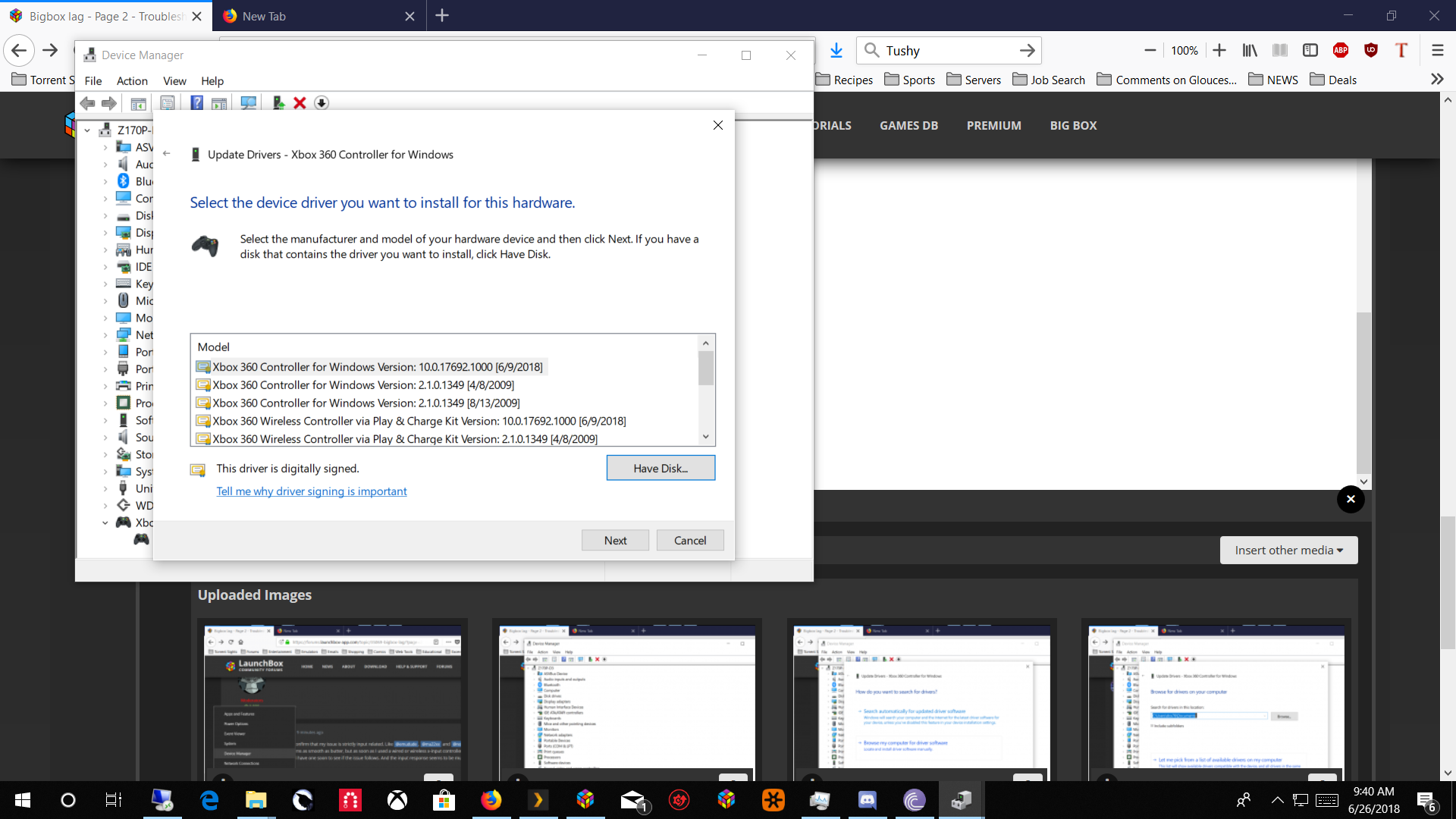Click the Next button in the wizard
The height and width of the screenshot is (819, 1456).
615,540
